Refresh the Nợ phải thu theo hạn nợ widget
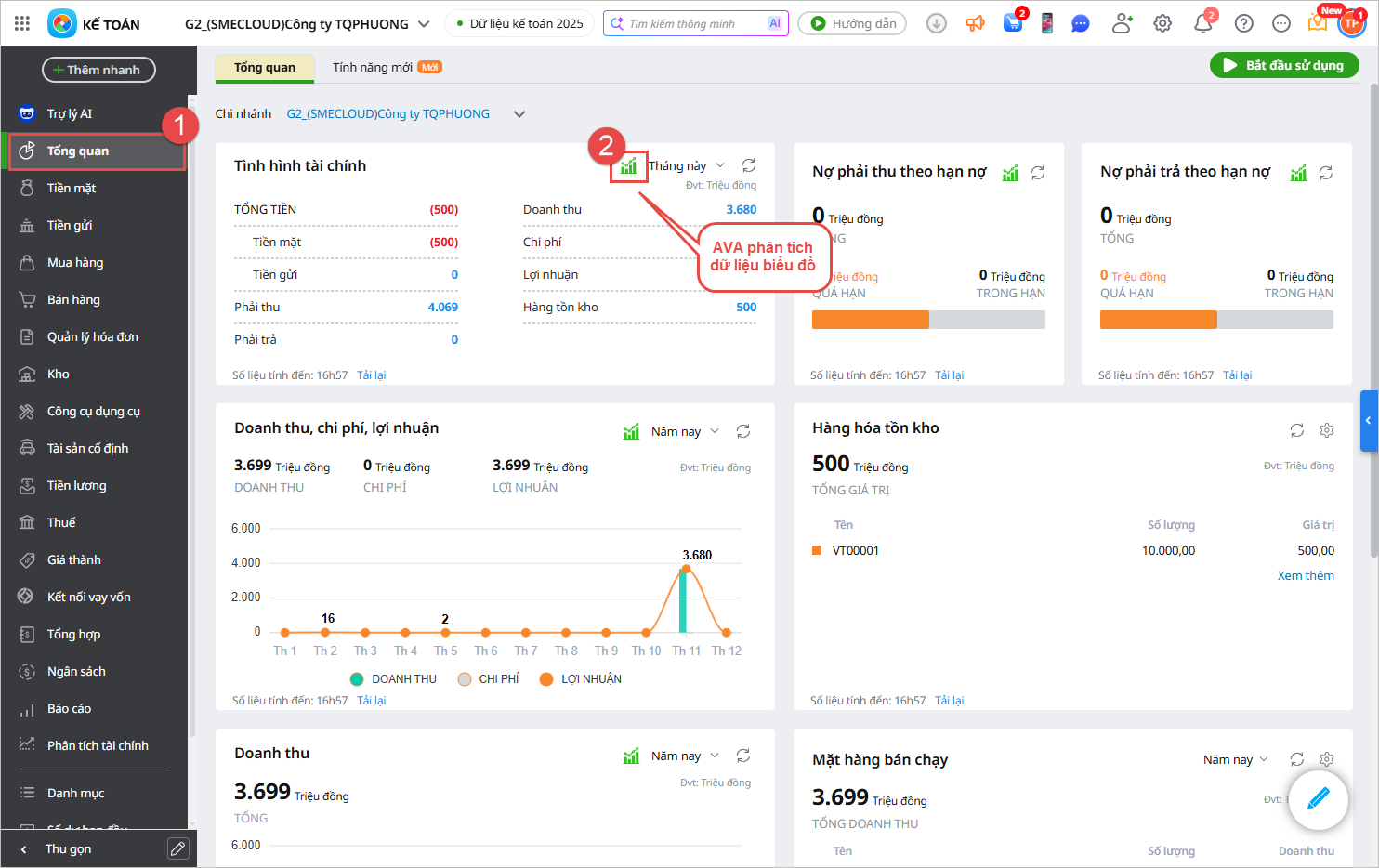Screen dimensions: 1379x868 pos(1038,173)
